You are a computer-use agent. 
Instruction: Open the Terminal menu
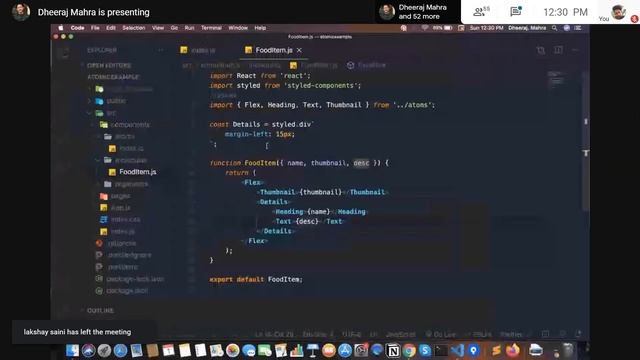click(x=211, y=28)
